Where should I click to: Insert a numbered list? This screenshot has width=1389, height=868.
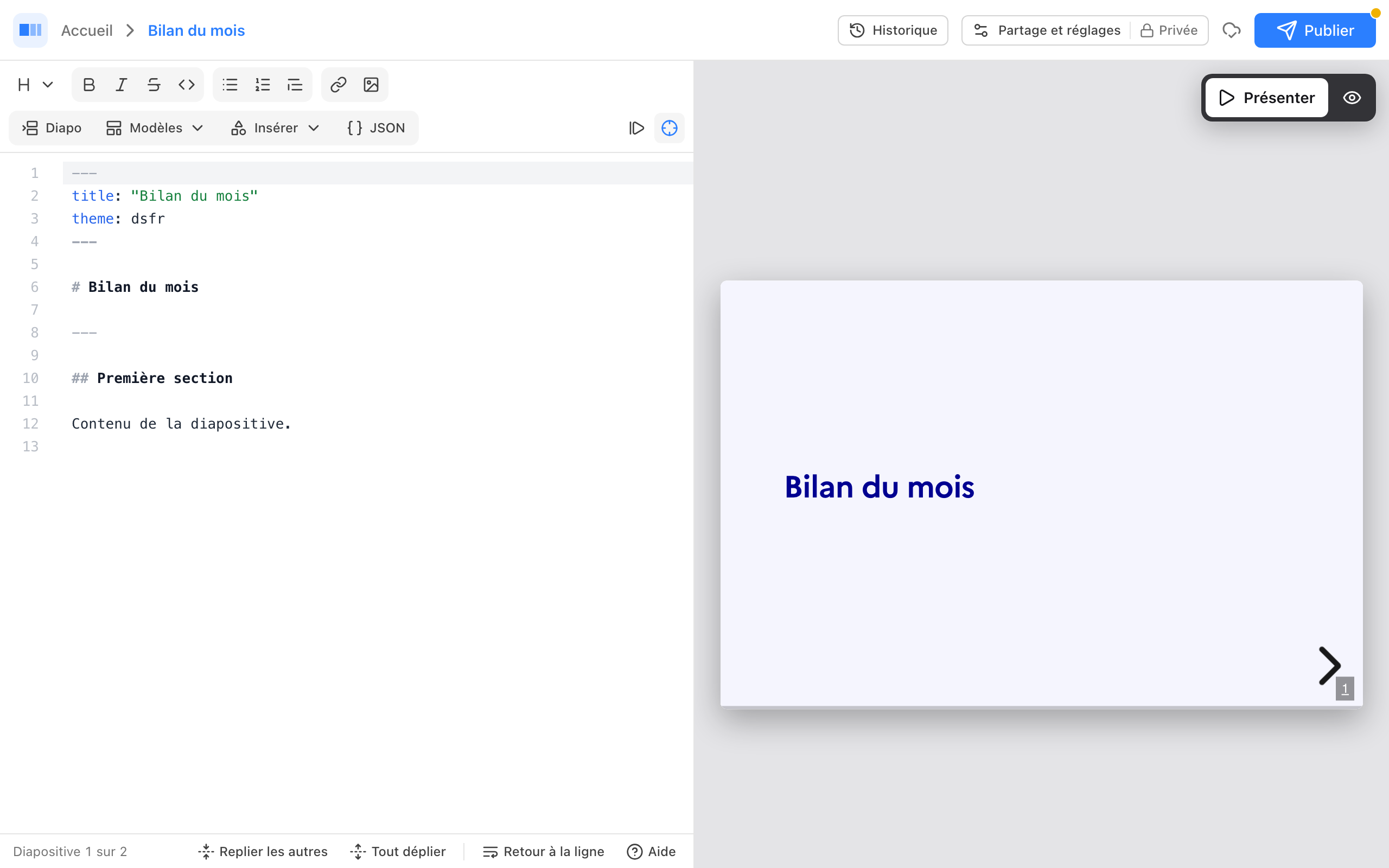click(x=262, y=85)
